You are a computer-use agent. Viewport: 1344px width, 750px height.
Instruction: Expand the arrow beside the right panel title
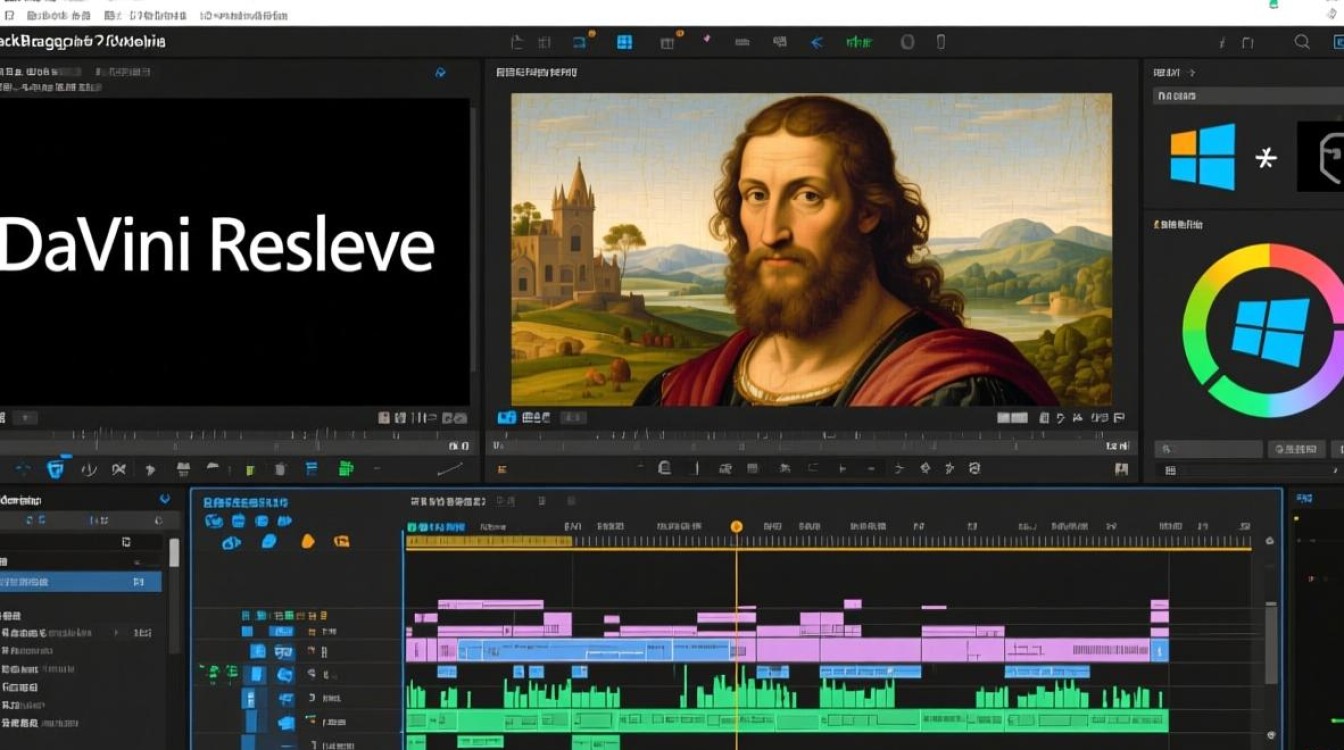(x=1190, y=73)
